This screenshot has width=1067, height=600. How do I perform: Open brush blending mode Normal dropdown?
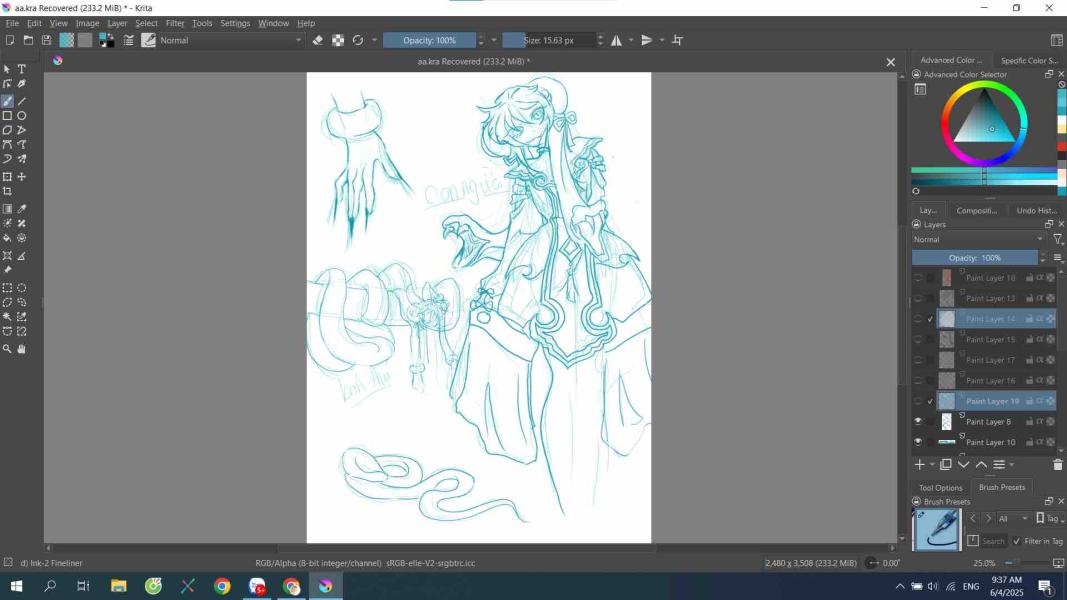[231, 40]
